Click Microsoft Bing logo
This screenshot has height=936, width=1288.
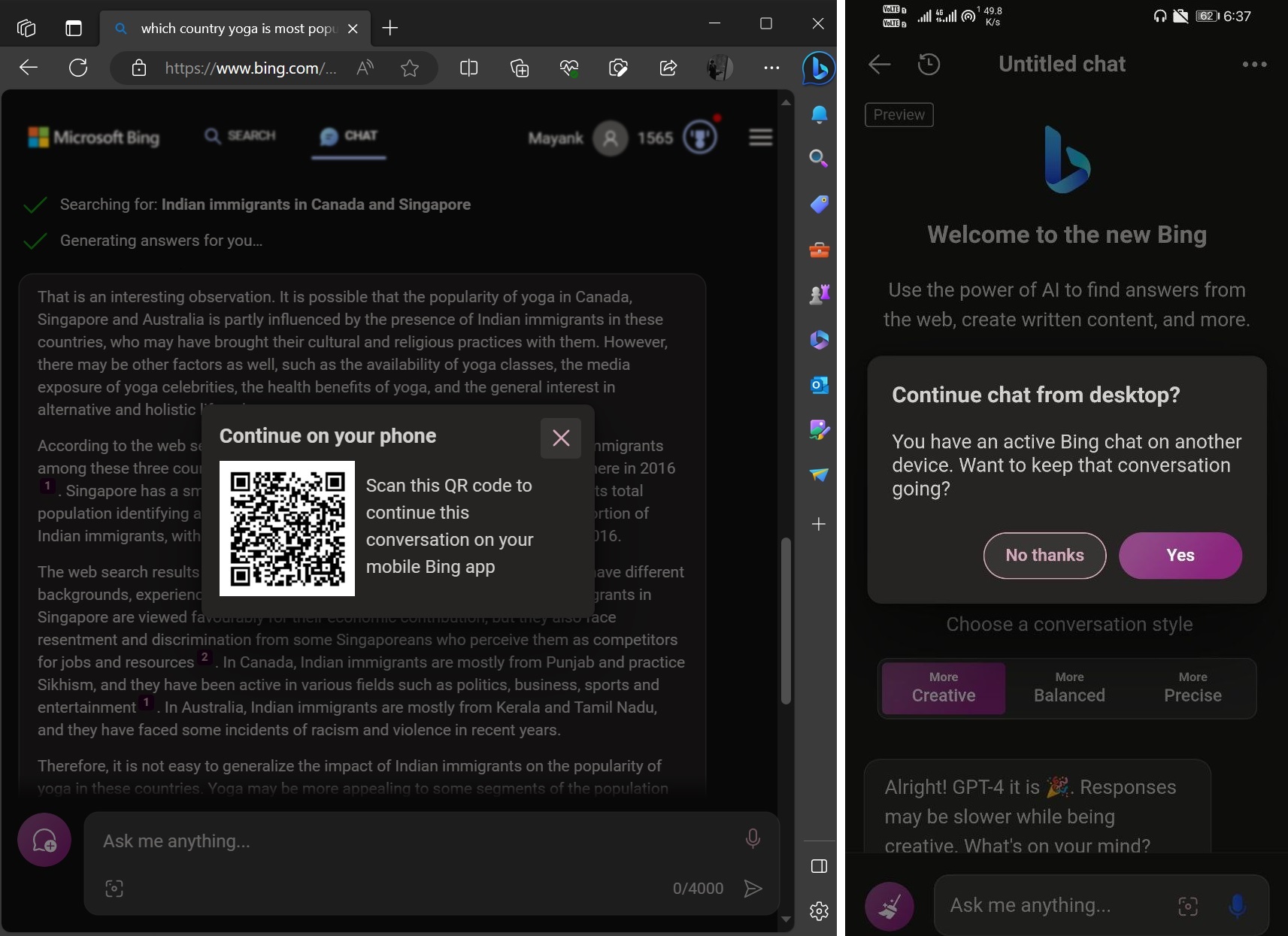pyautogui.click(x=94, y=138)
